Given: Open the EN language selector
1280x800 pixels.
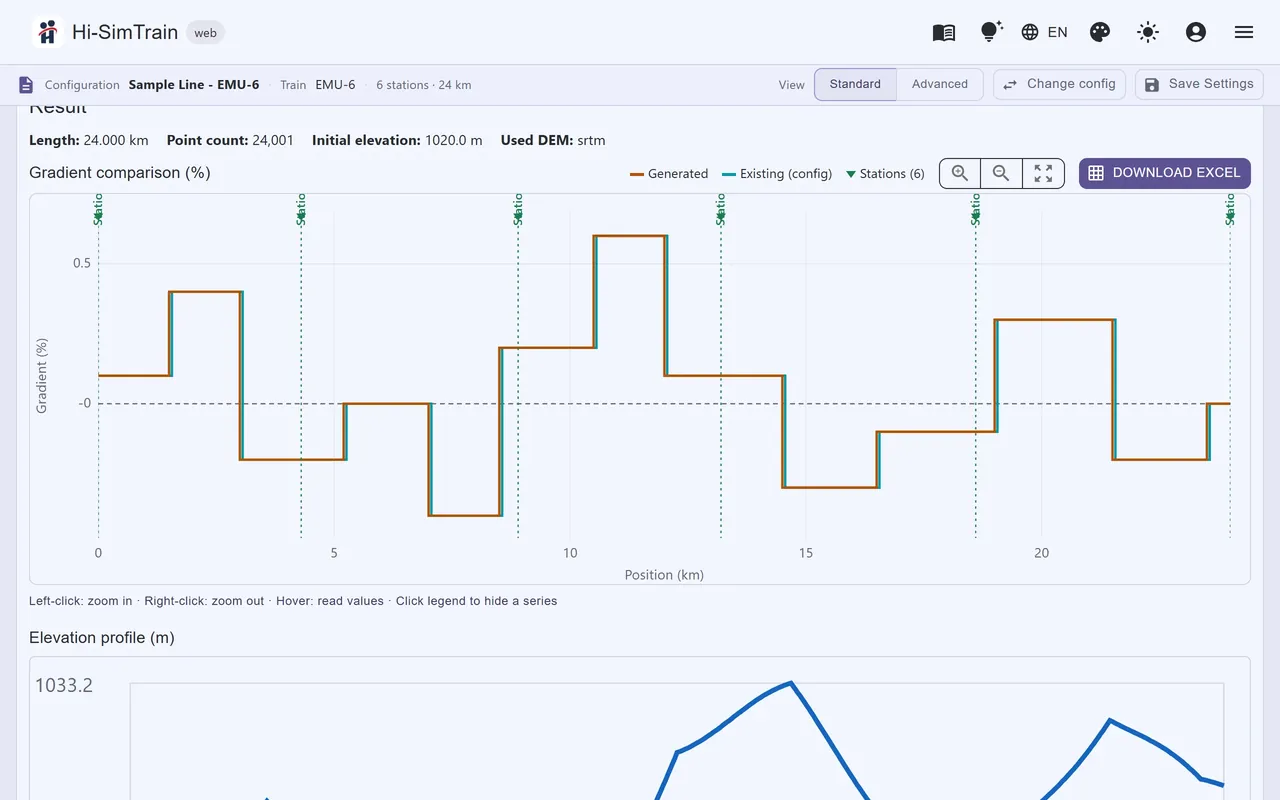Looking at the screenshot, I should 1045,32.
